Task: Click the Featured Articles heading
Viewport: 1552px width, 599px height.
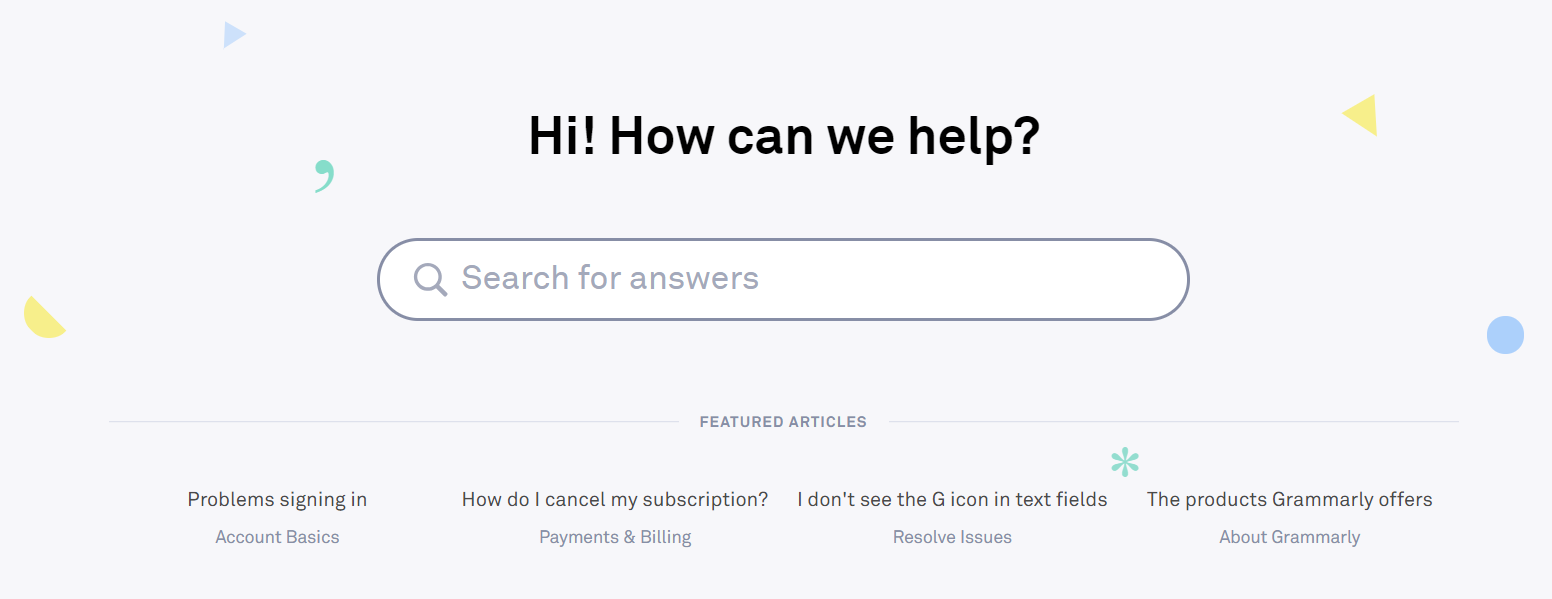Action: [x=783, y=422]
